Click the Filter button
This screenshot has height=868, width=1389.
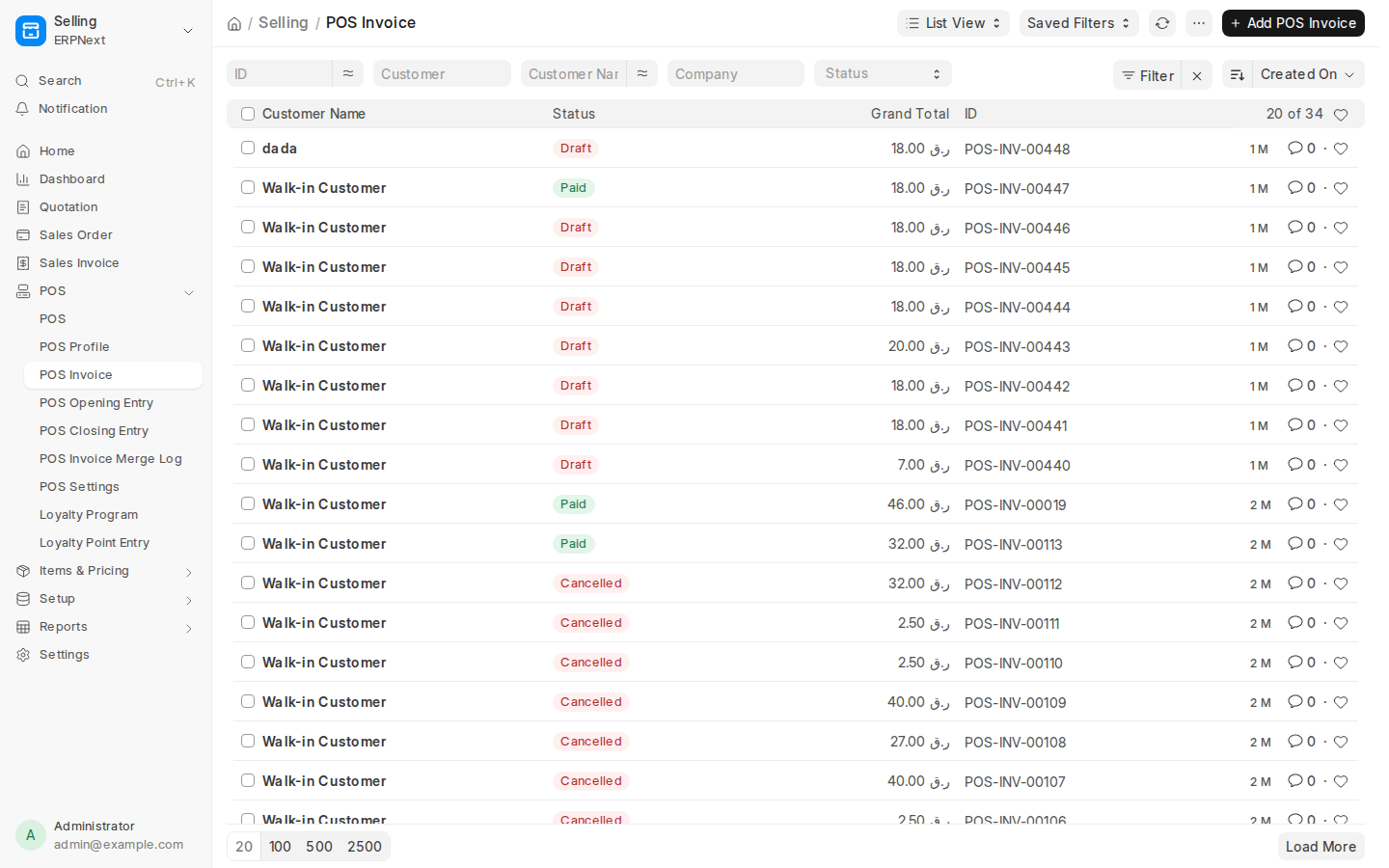click(1148, 75)
